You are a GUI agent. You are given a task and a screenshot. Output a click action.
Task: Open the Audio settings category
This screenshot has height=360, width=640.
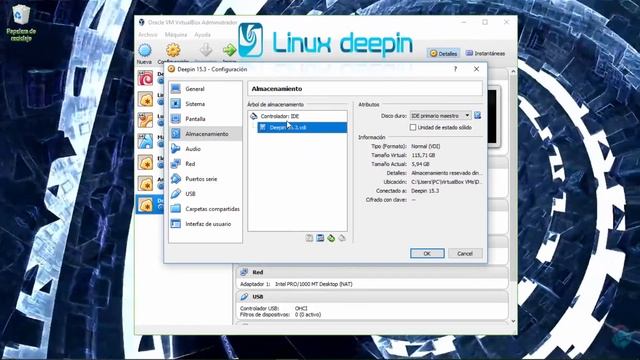coord(205,149)
